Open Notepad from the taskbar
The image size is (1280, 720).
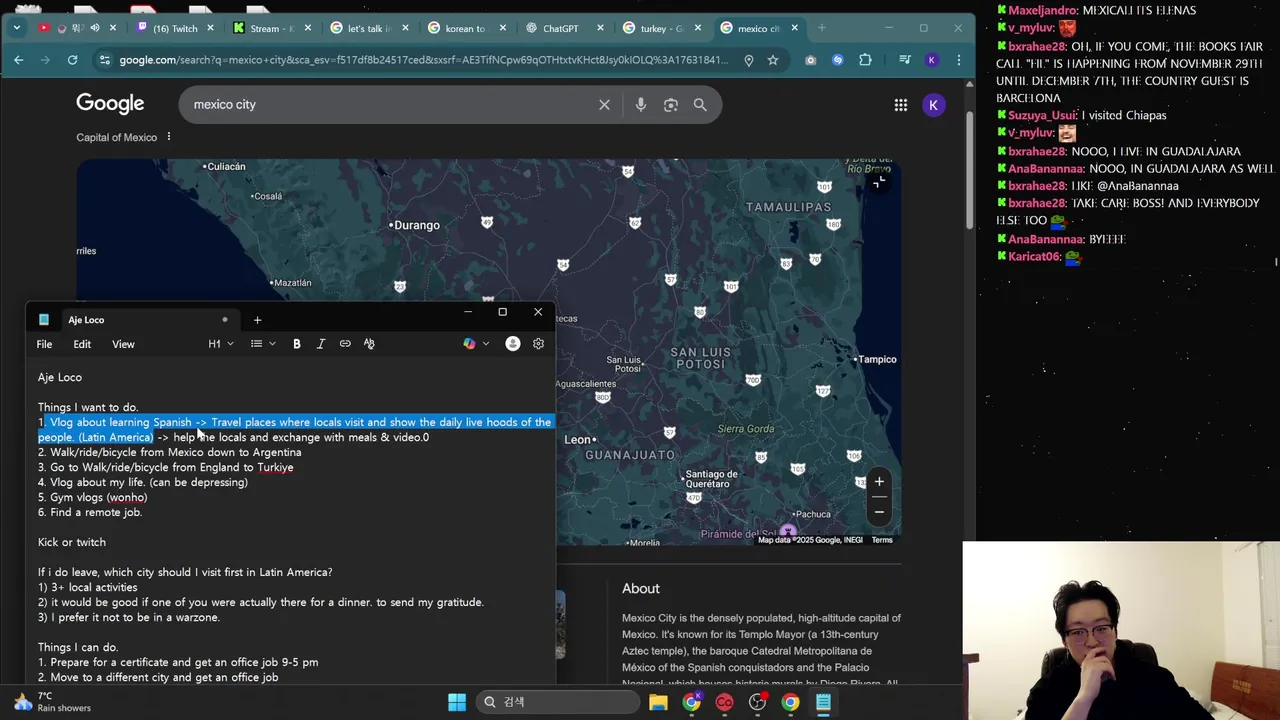(x=823, y=702)
